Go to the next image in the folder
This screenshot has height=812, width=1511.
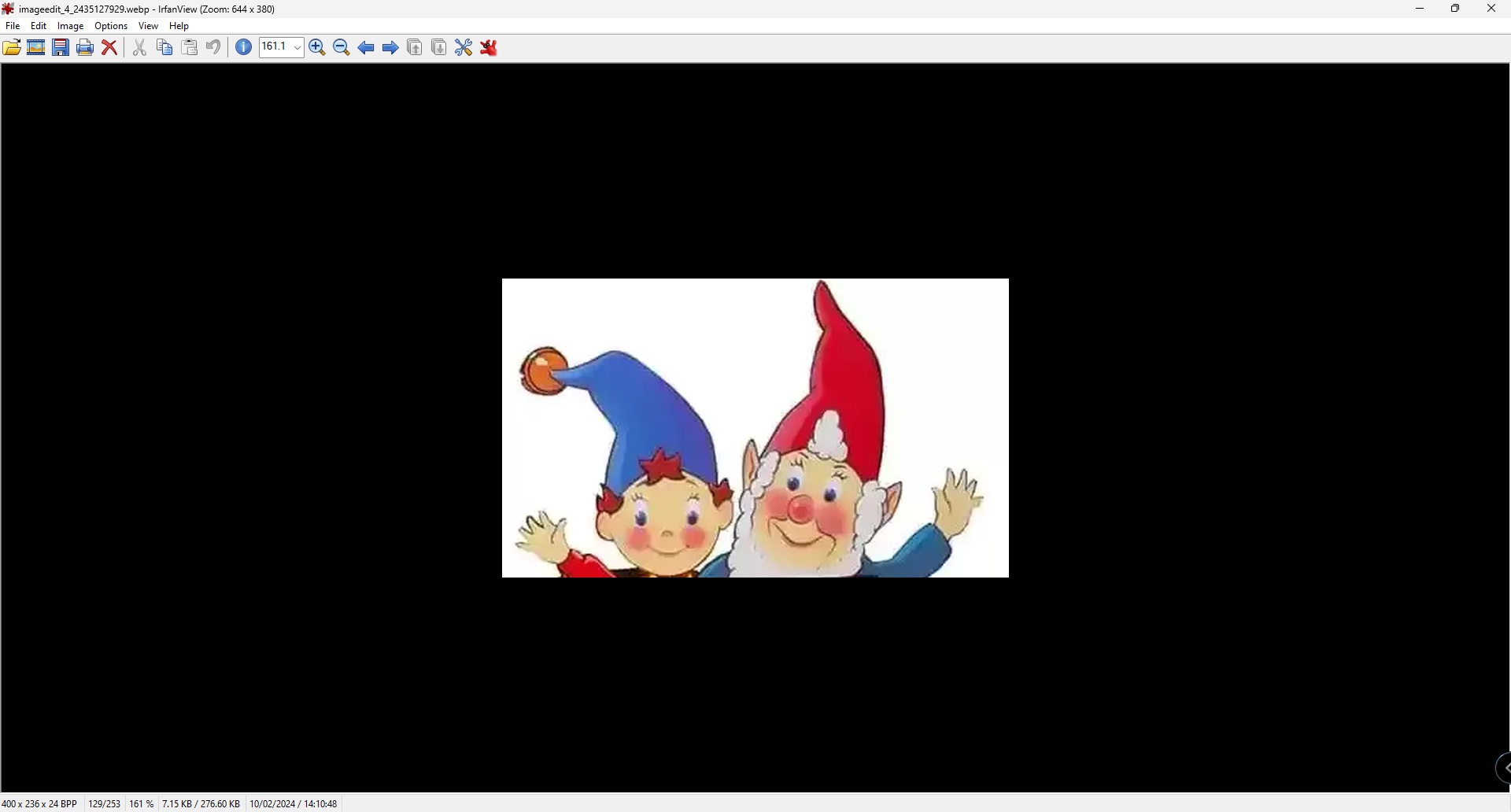tap(390, 48)
